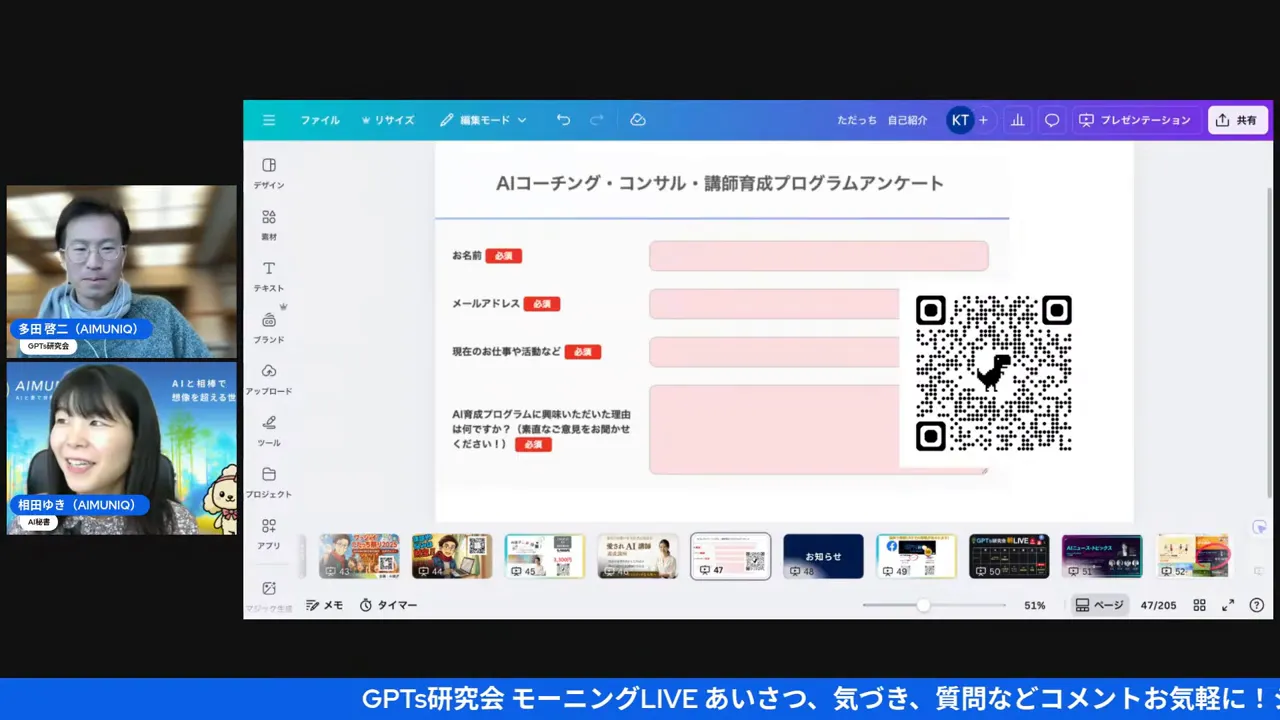Open the comment bubble icon in the top bar
This screenshot has height=720, width=1280.
point(1051,120)
